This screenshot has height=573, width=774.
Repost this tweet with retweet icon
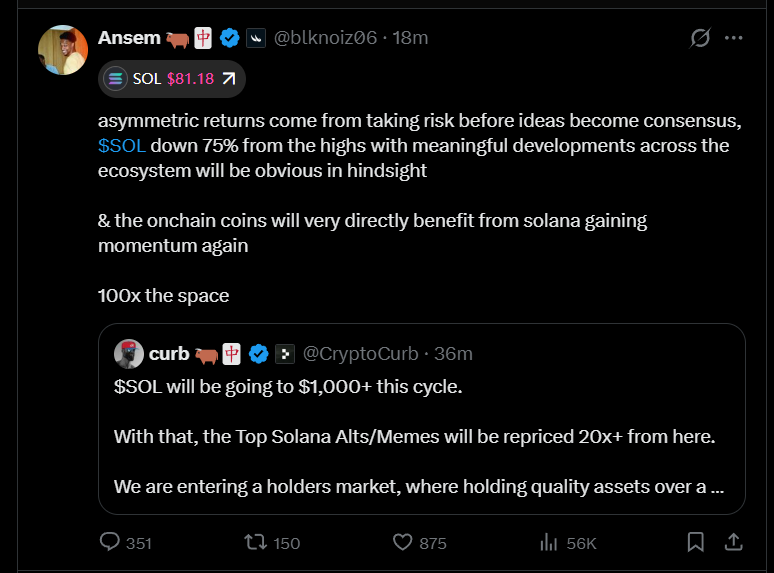[x=256, y=542]
